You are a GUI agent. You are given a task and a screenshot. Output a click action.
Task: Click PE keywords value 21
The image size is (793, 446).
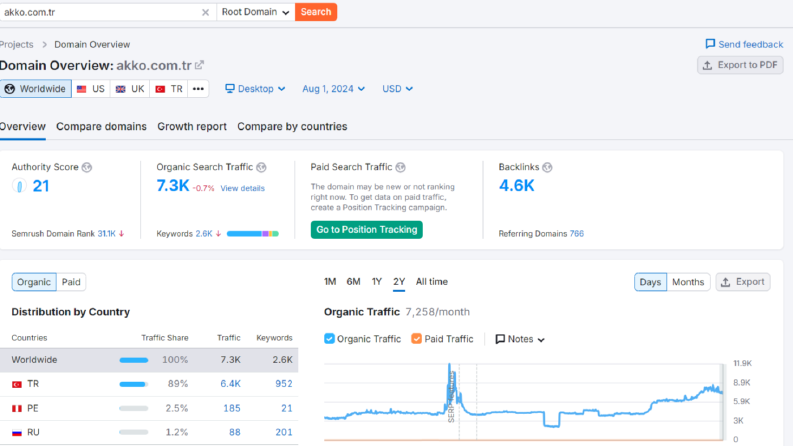point(287,408)
